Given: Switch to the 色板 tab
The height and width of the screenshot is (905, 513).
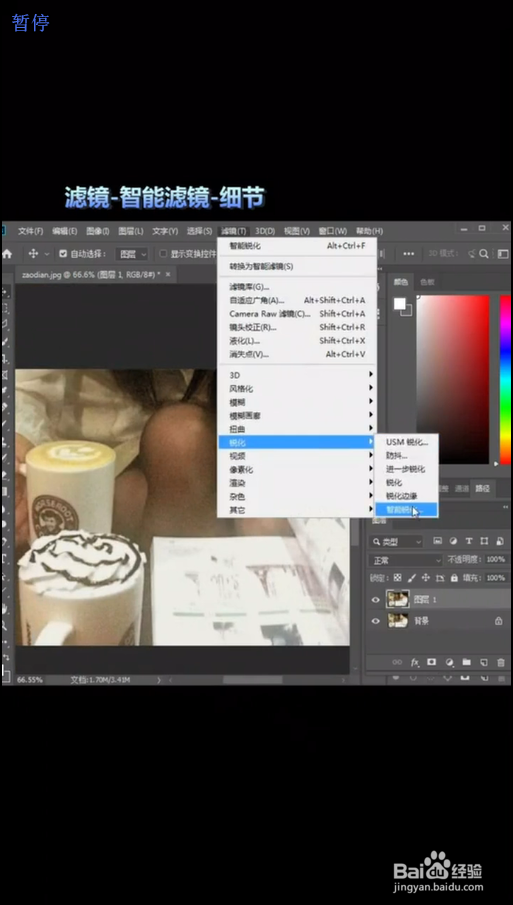Looking at the screenshot, I should [427, 282].
